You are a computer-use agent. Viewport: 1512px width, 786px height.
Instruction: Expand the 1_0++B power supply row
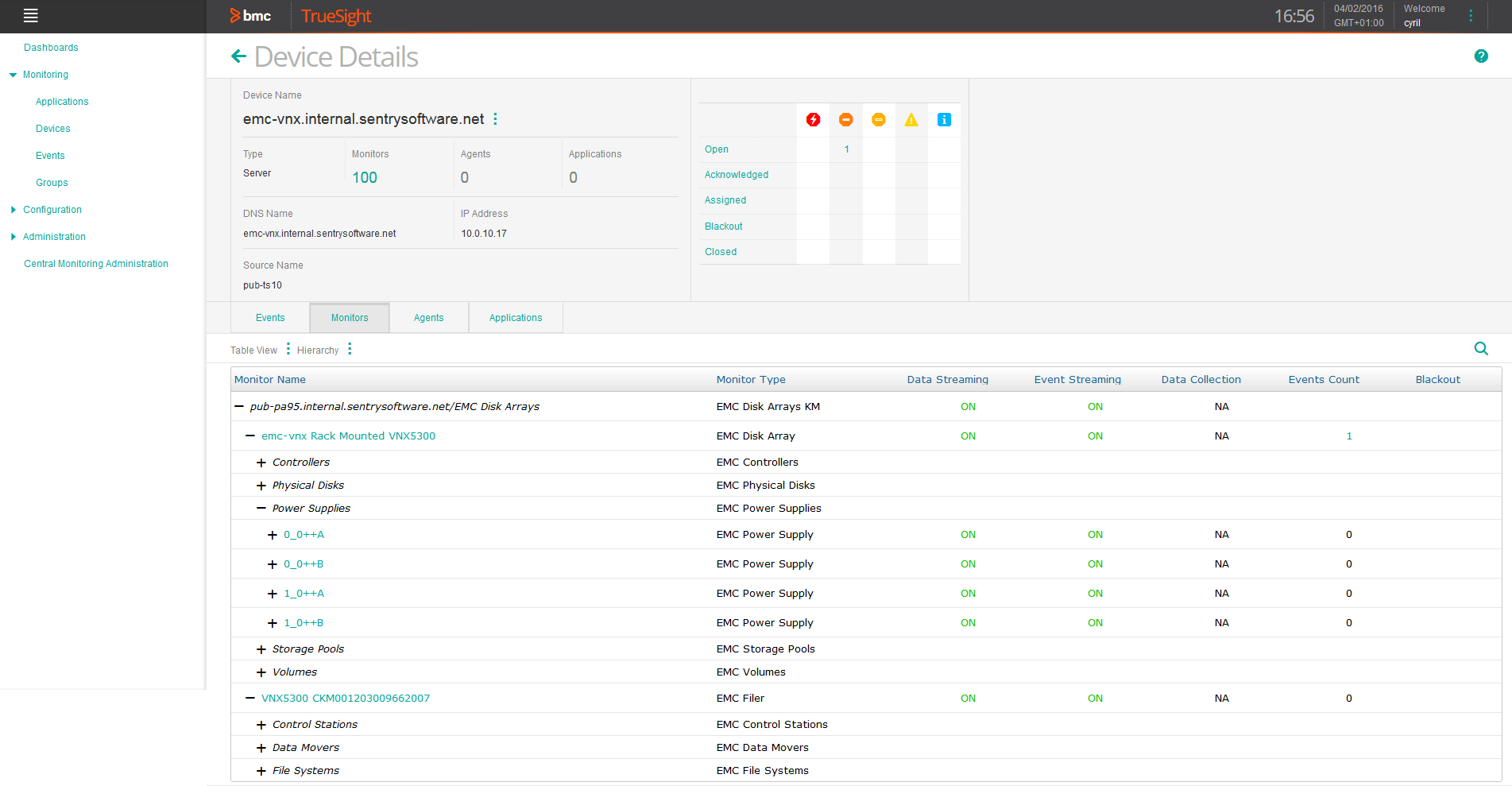pos(273,623)
